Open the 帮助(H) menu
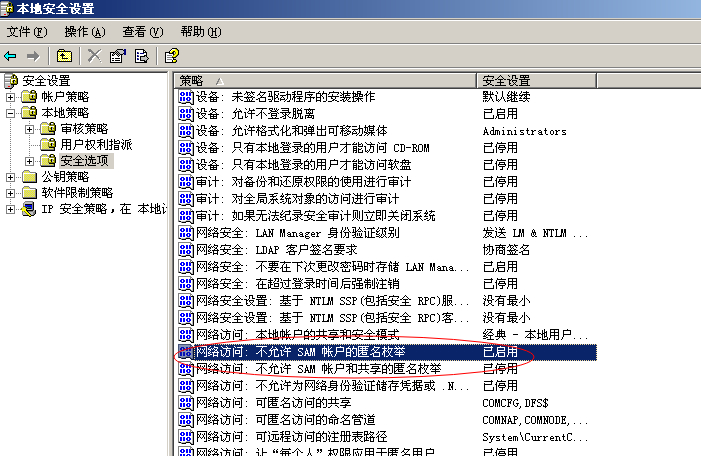The image size is (701, 456). pos(201,32)
